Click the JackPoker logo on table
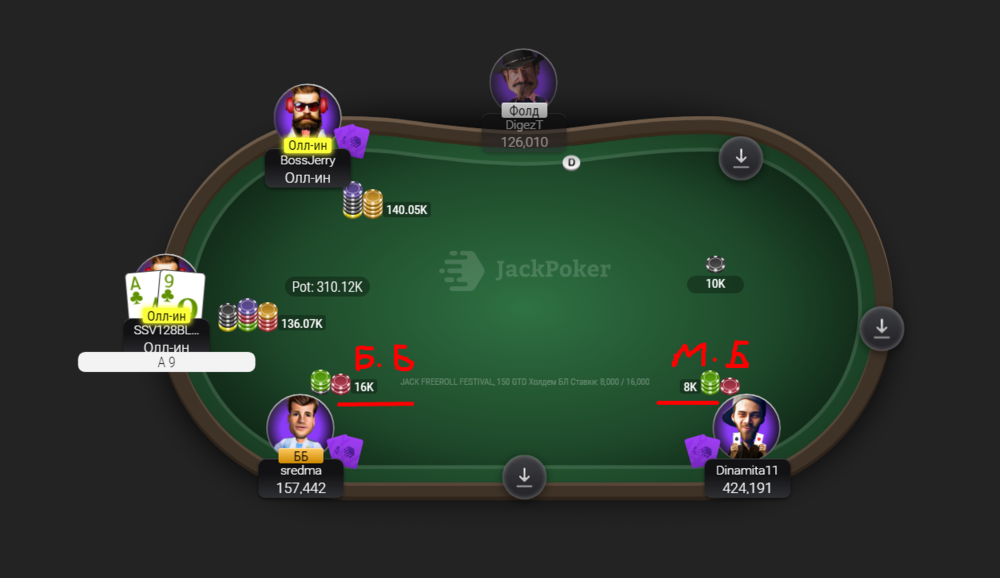The height and width of the screenshot is (578, 1000). (525, 270)
